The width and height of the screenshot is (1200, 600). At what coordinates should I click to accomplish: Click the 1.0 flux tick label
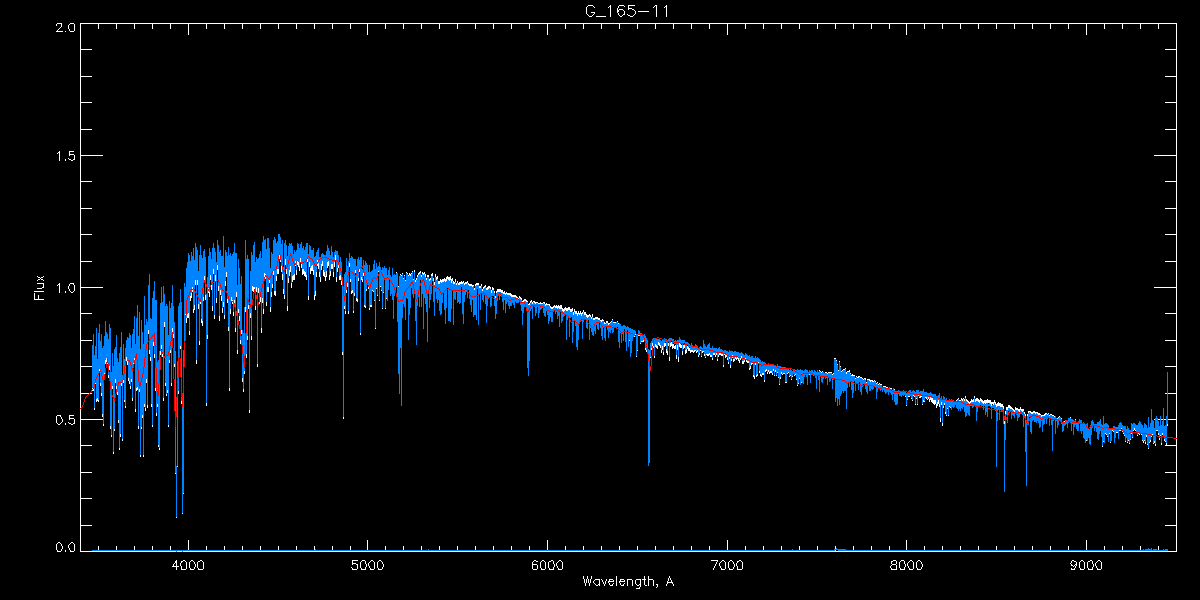coord(65,288)
